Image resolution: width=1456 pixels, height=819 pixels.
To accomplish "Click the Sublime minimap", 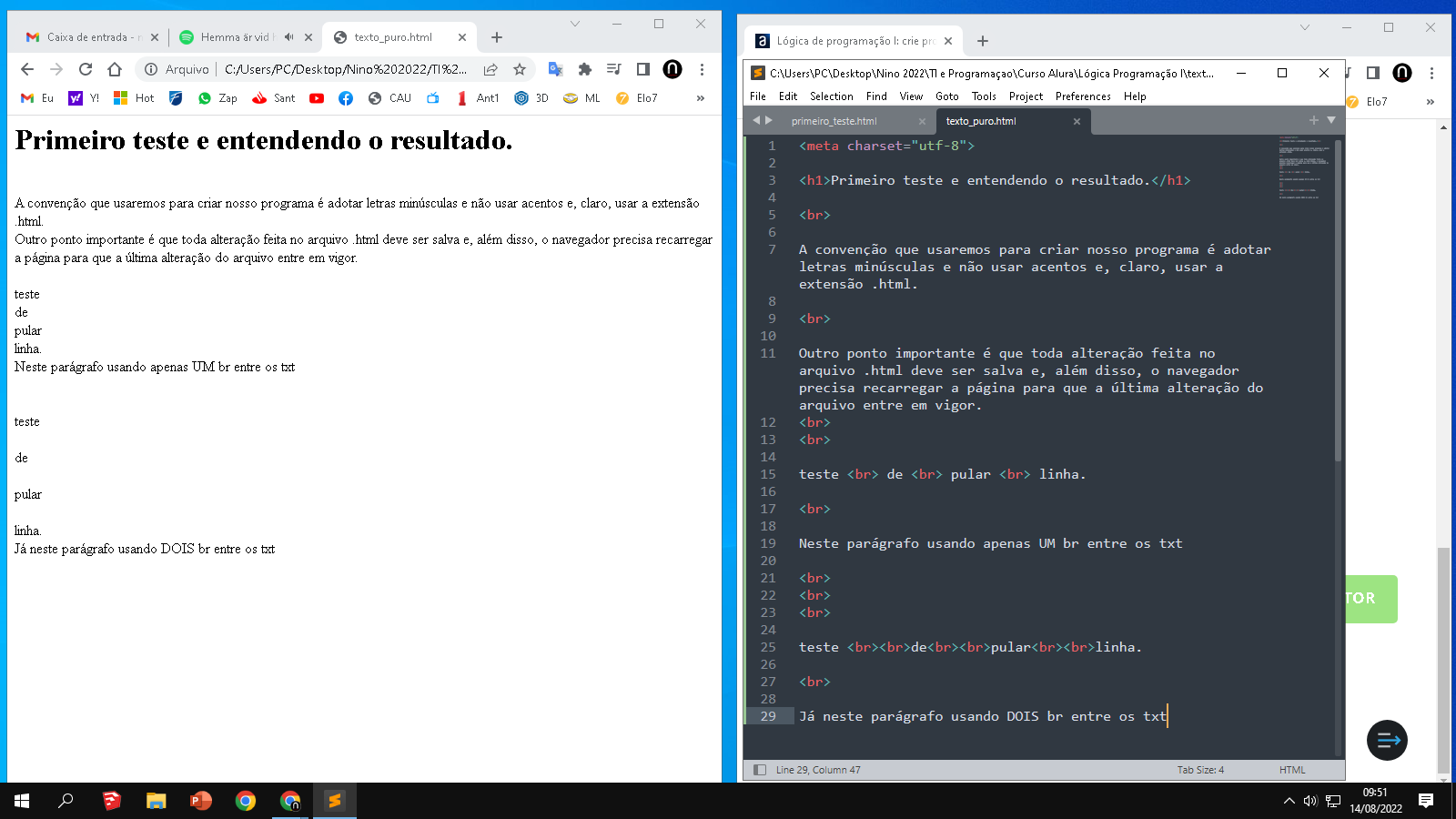I will click(1304, 167).
